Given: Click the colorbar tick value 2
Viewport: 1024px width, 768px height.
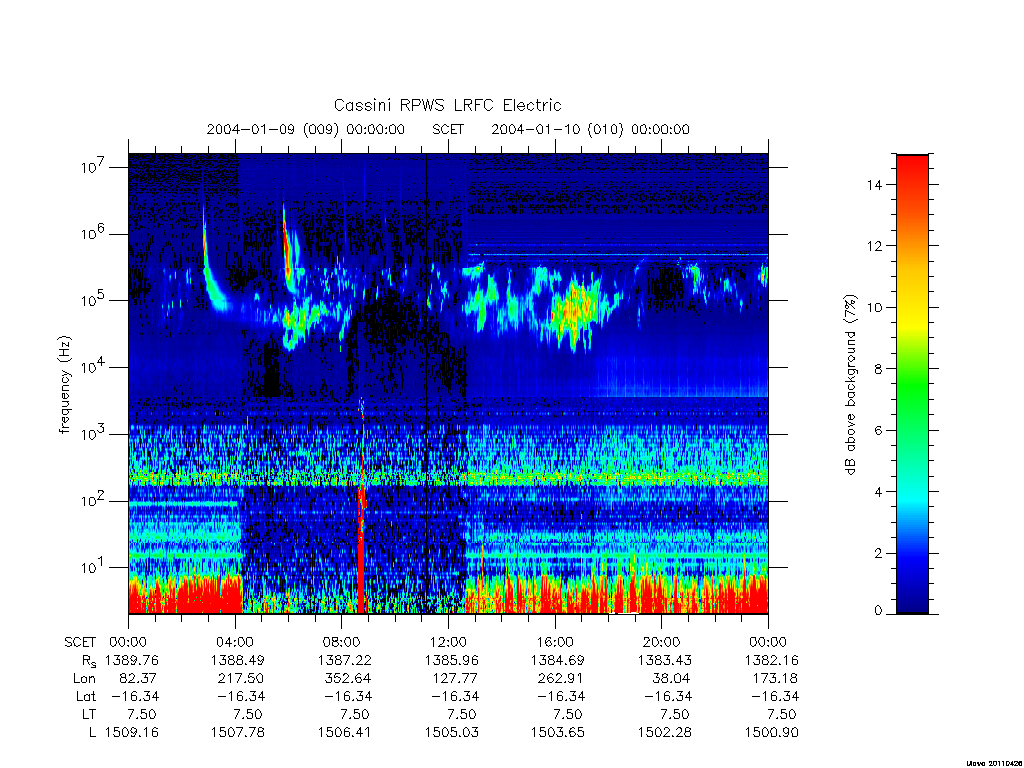Looking at the screenshot, I should click(878, 553).
